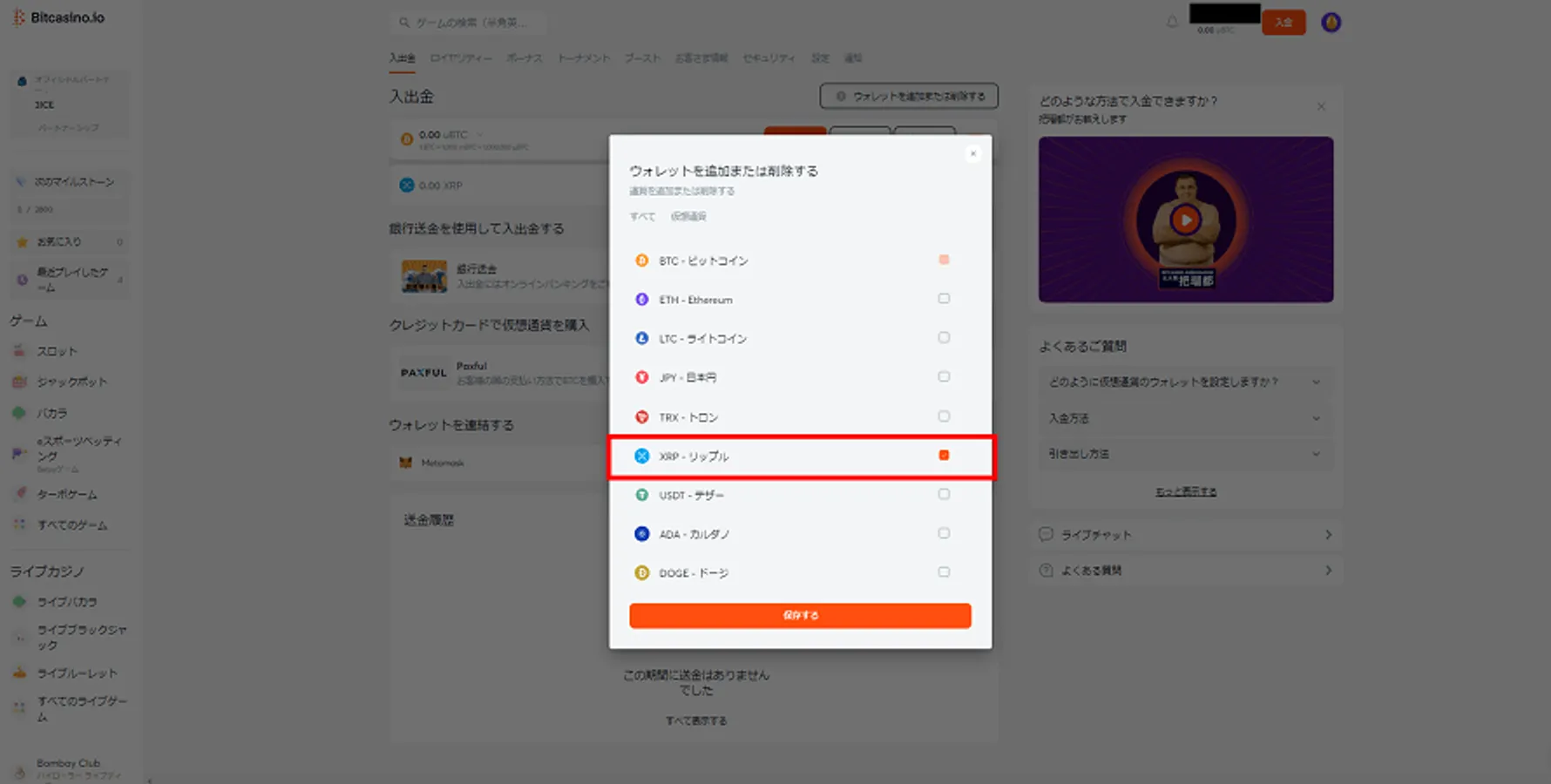Open the notifications bell

(x=1172, y=22)
